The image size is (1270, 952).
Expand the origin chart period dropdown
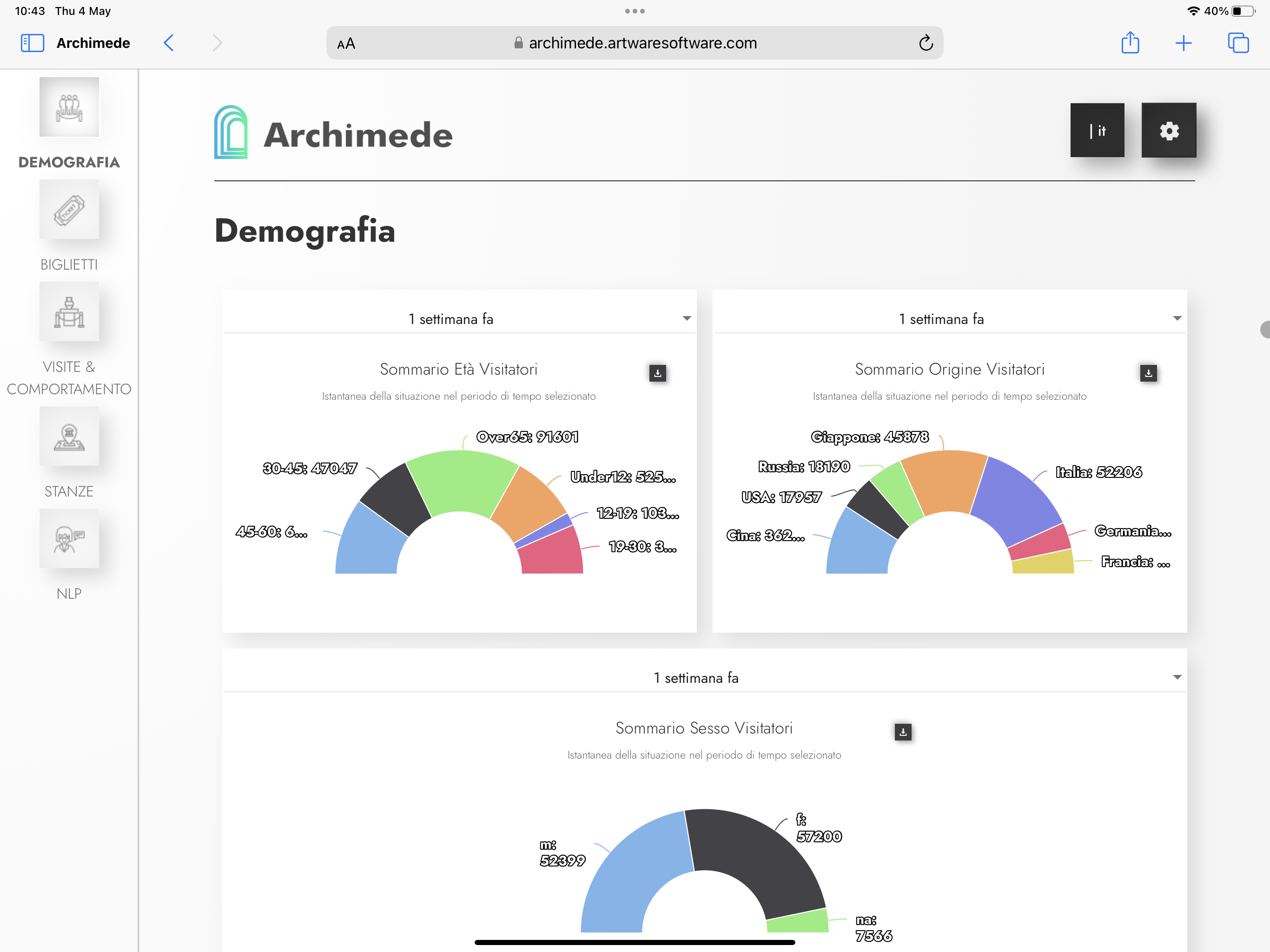[x=1177, y=319]
